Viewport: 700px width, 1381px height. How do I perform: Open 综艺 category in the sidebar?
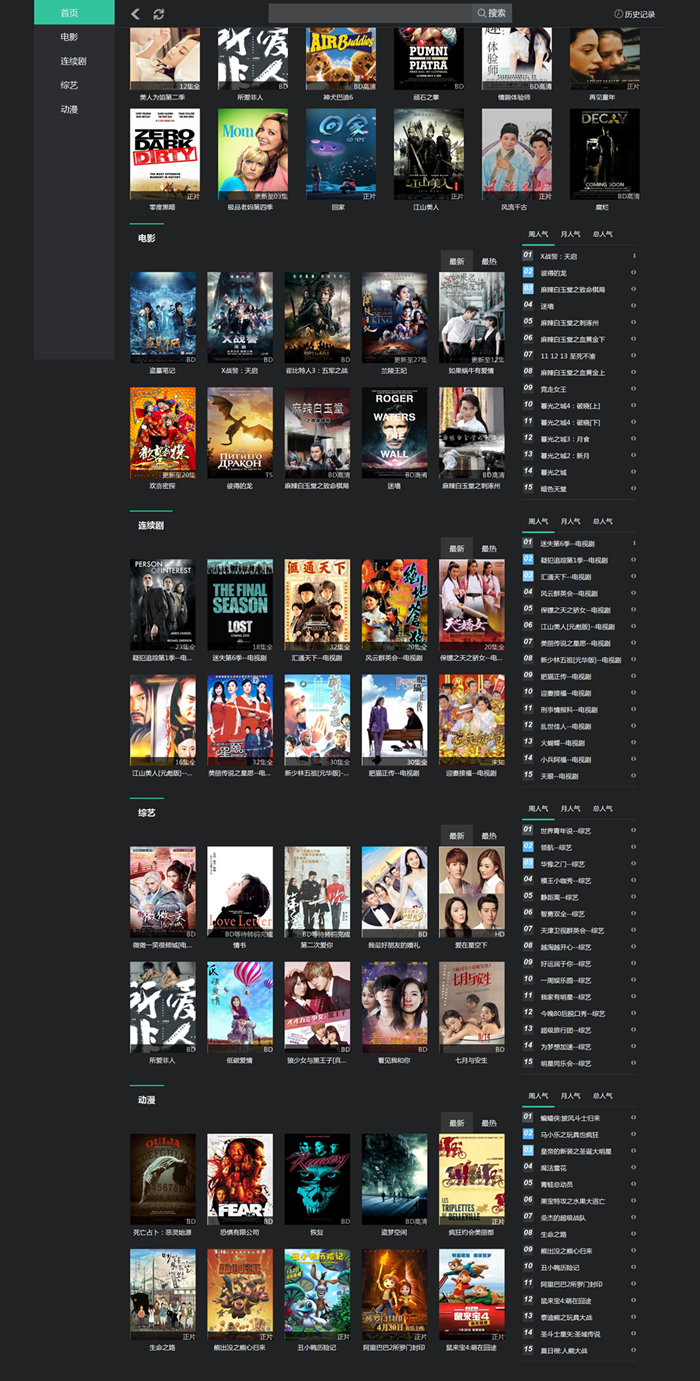click(x=69, y=85)
